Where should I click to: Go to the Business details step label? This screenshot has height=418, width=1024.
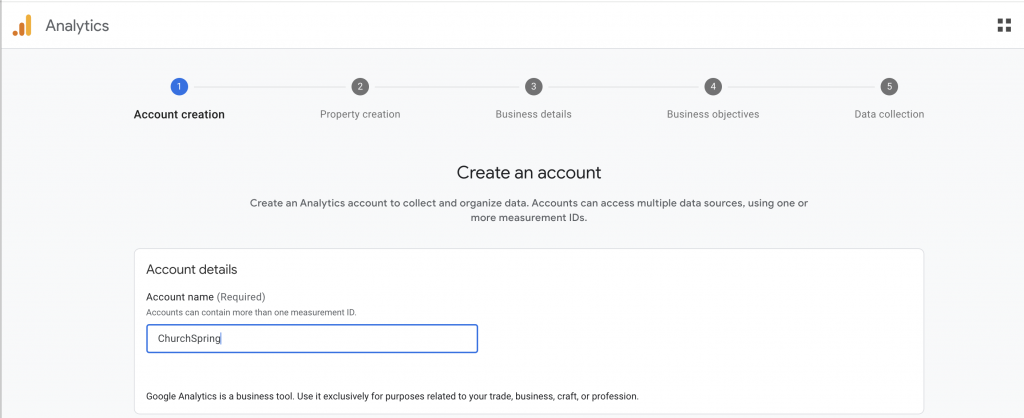click(x=534, y=114)
